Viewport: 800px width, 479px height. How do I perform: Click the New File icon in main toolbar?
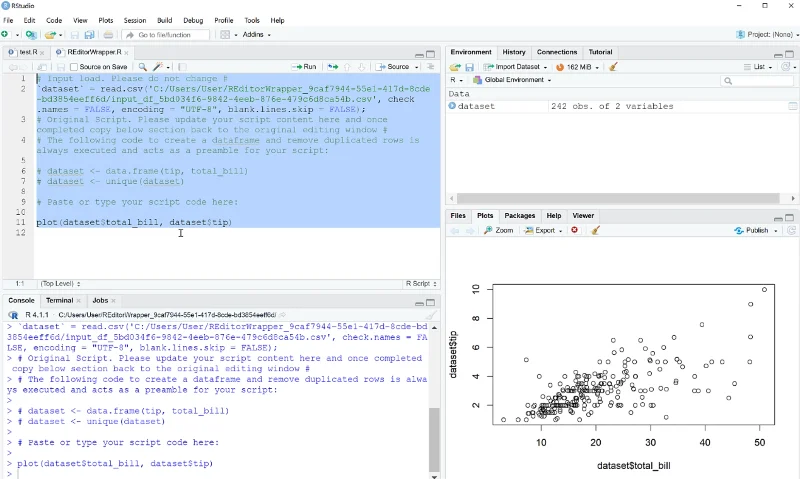click(5, 35)
